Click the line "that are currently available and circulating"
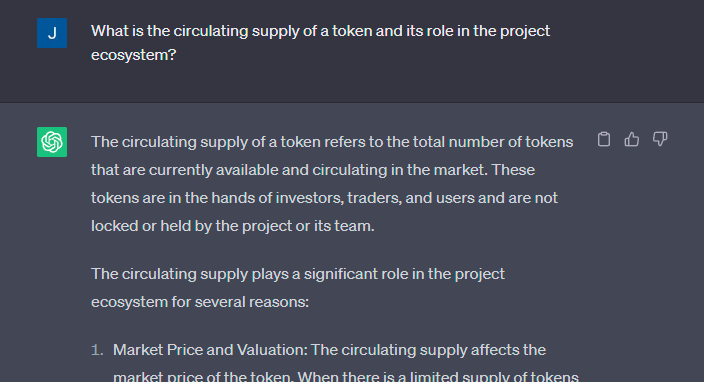The height and width of the screenshot is (382, 704). click(313, 170)
